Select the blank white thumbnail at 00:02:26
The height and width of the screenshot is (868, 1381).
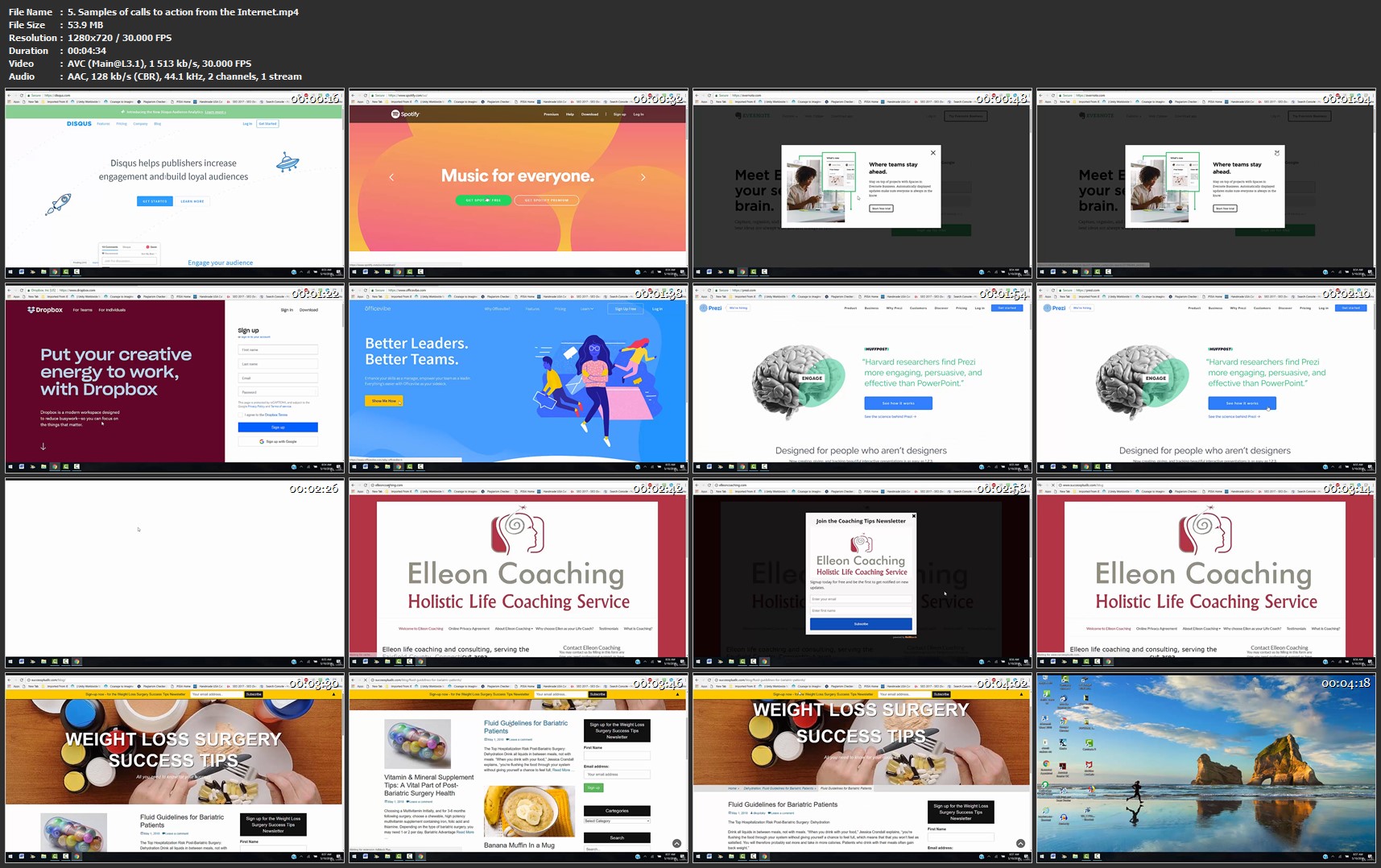pyautogui.click(x=175, y=573)
